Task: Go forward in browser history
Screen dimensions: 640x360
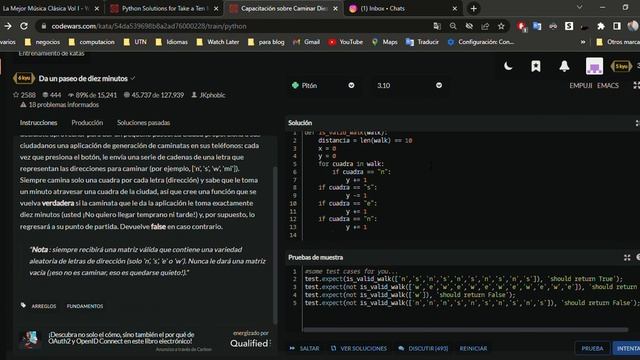Action: pyautogui.click(x=7, y=26)
